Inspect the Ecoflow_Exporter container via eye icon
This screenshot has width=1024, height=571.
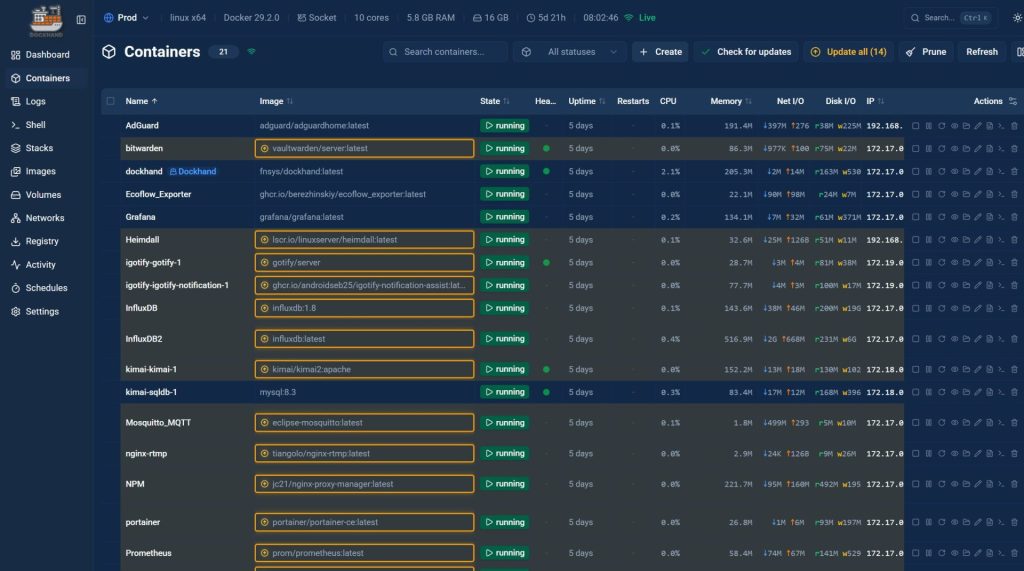(x=954, y=194)
